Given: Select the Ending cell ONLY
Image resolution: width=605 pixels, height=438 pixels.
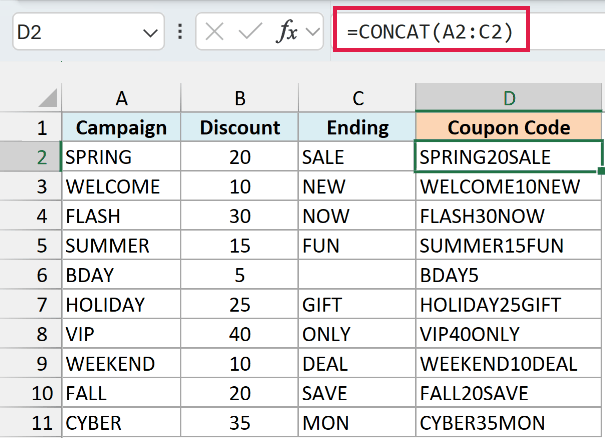Looking at the screenshot, I should [x=357, y=334].
